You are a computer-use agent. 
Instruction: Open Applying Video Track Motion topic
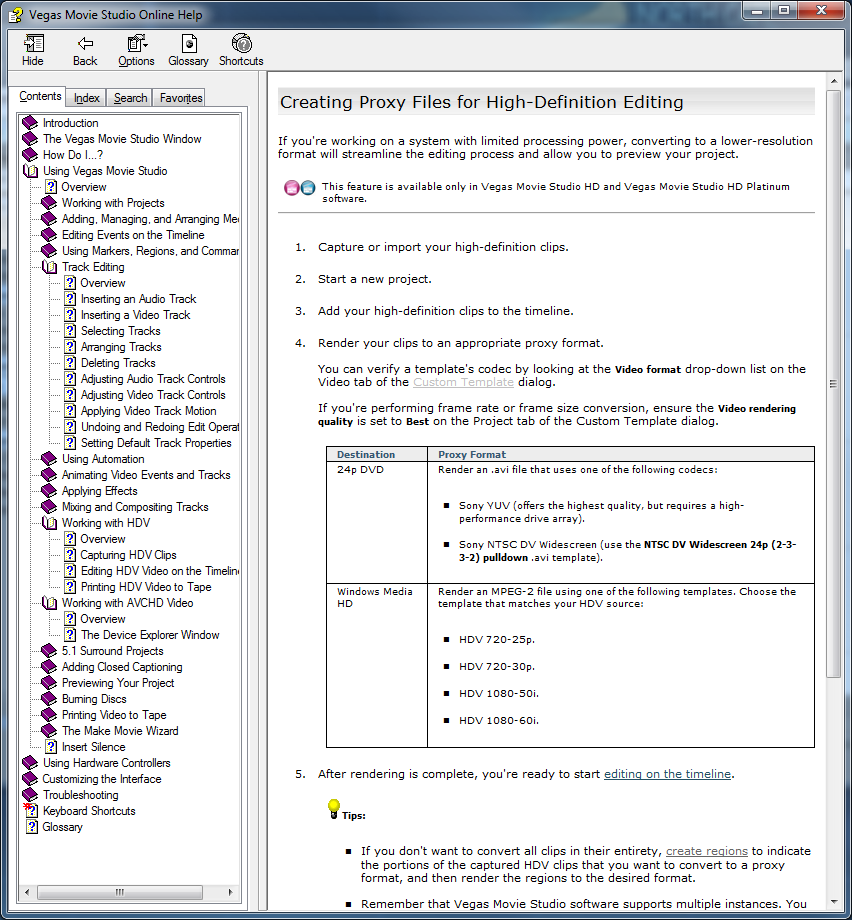(148, 411)
